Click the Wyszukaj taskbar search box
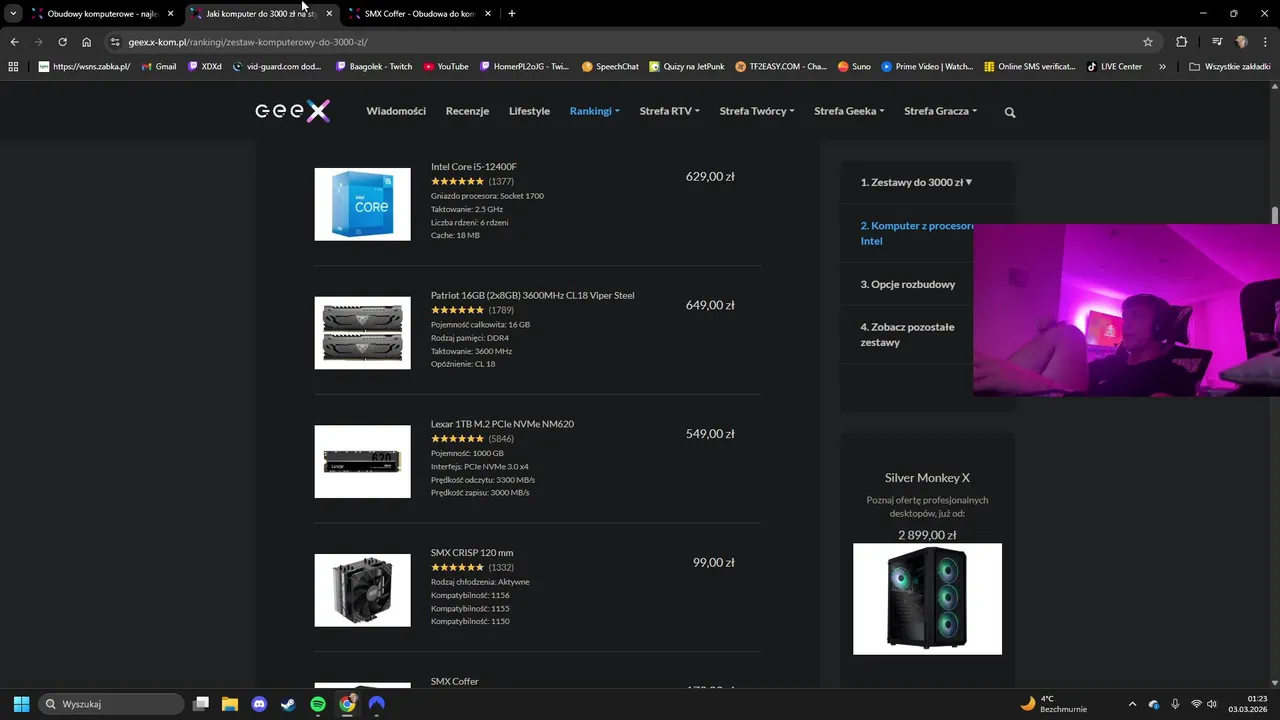 pyautogui.click(x=112, y=704)
